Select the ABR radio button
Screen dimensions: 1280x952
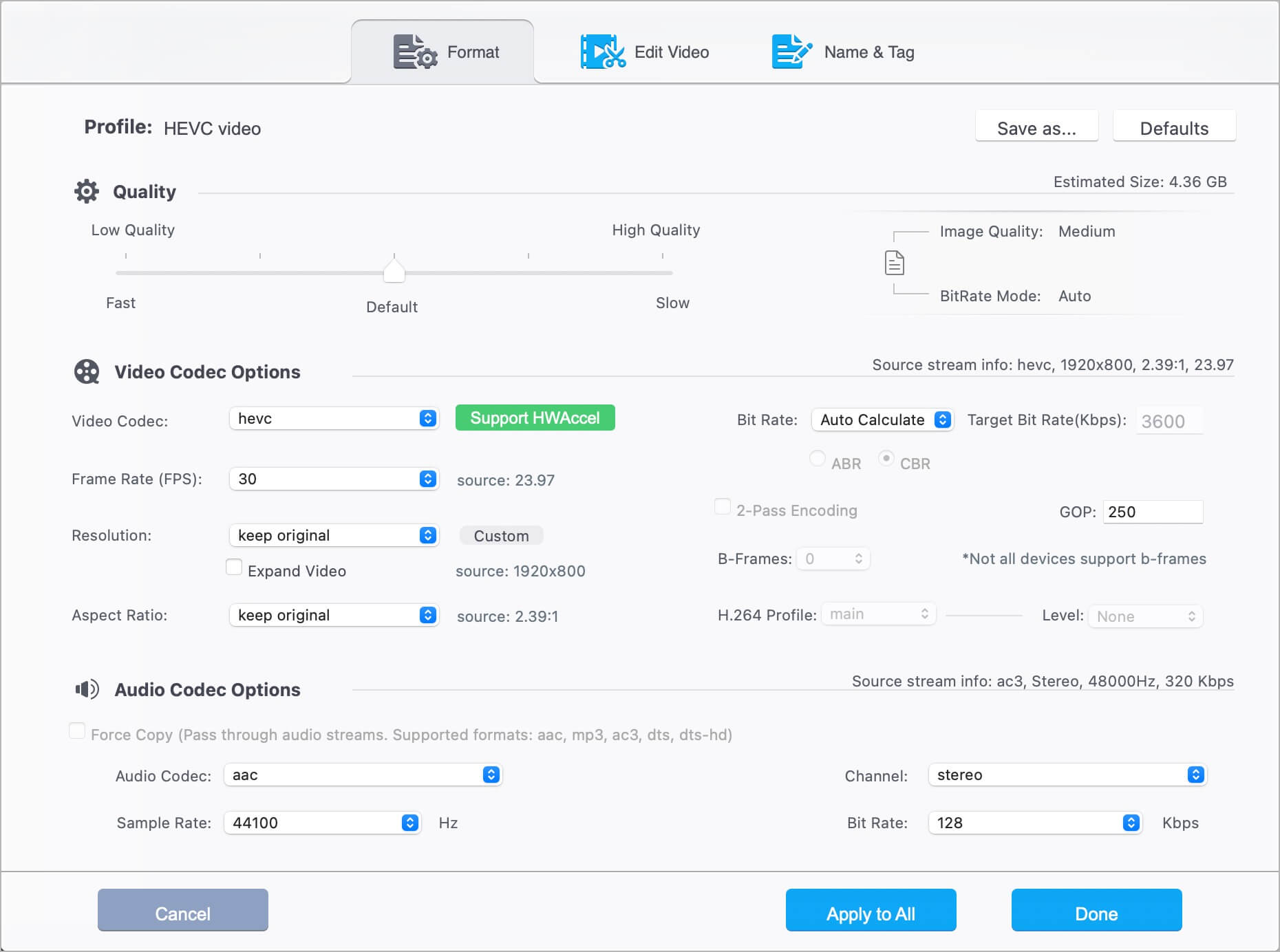click(x=818, y=459)
